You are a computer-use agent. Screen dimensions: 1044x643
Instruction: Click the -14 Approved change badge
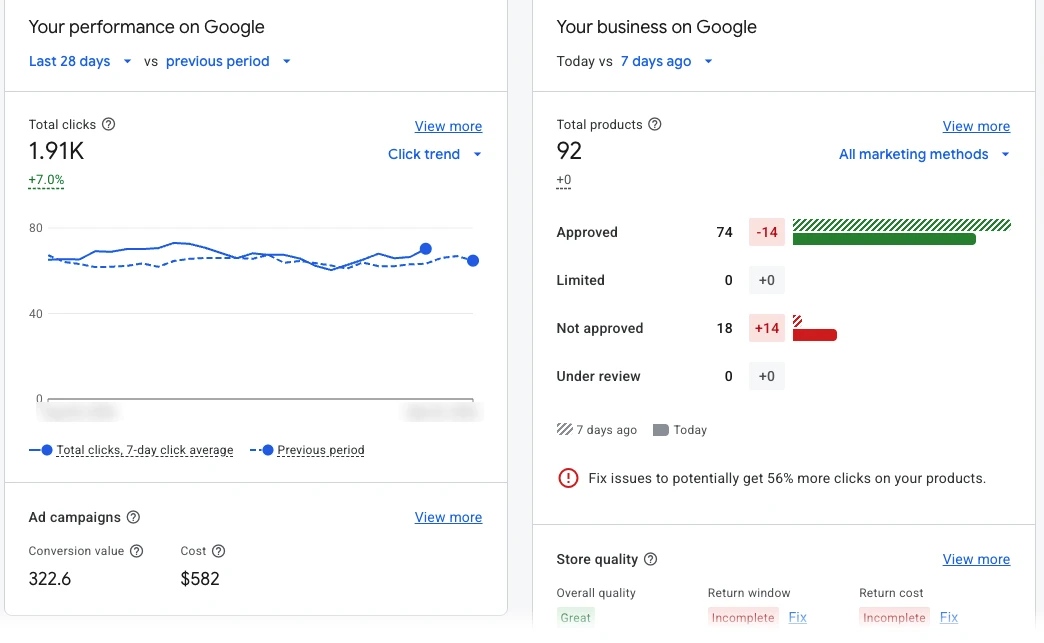pos(767,232)
